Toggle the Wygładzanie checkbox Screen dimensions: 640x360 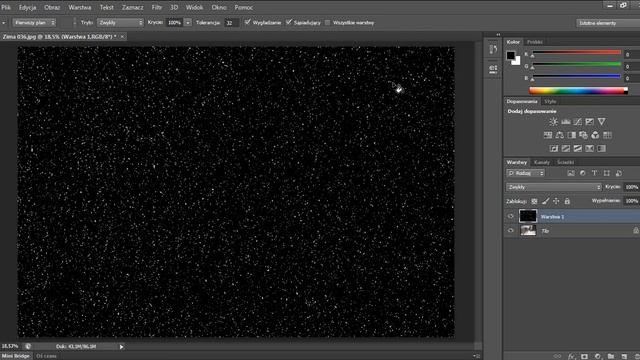[x=247, y=22]
